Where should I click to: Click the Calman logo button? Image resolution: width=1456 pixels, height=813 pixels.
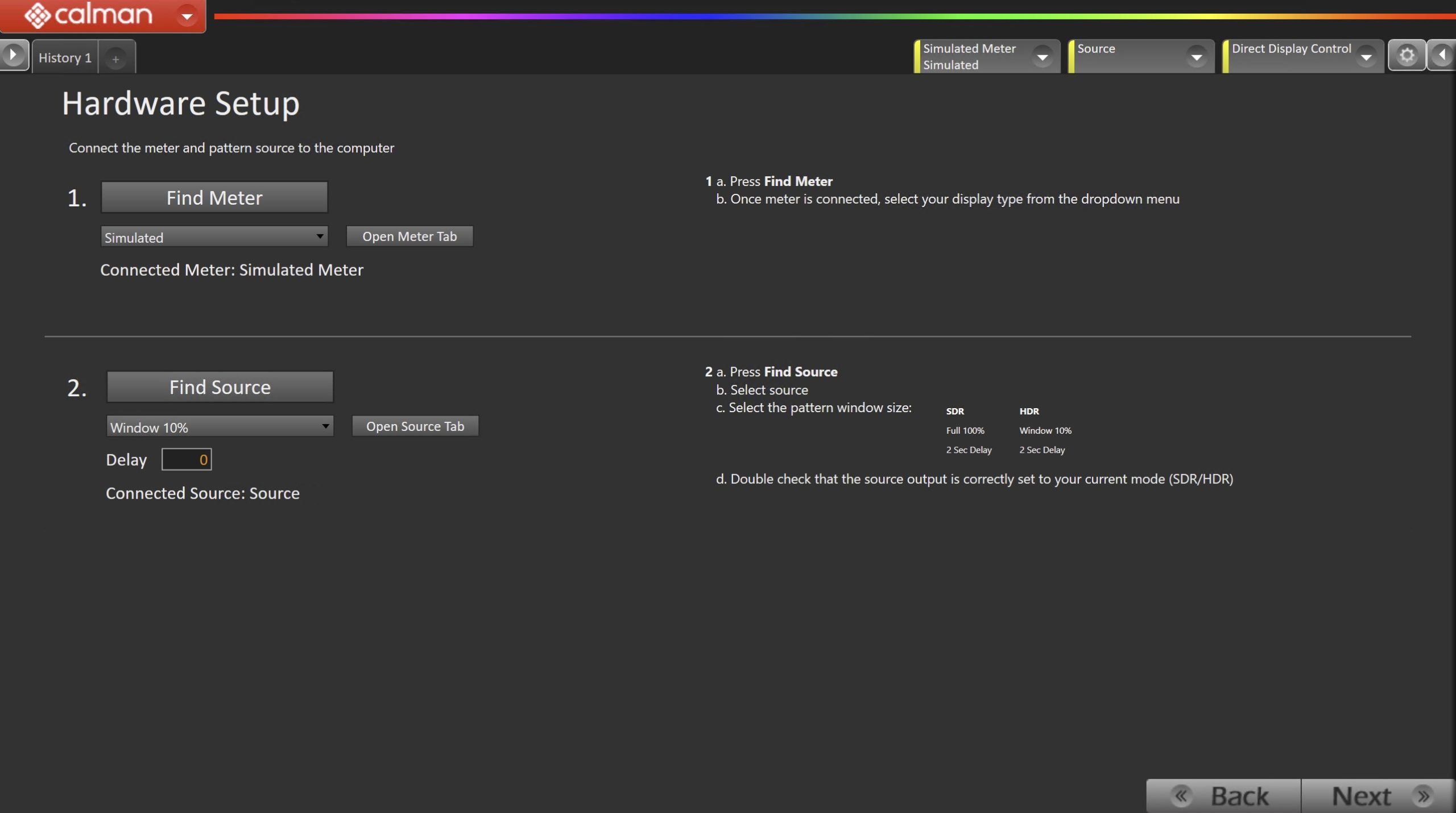coord(88,15)
